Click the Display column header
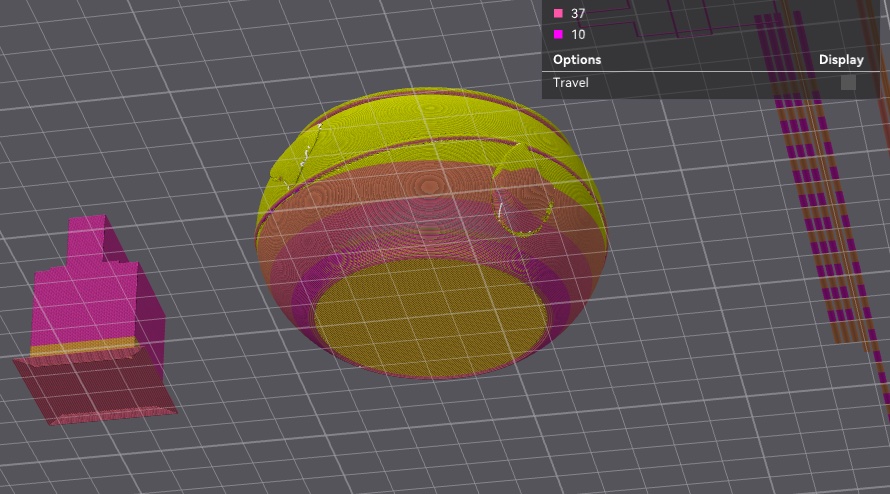This screenshot has height=494, width=890. tap(841, 60)
